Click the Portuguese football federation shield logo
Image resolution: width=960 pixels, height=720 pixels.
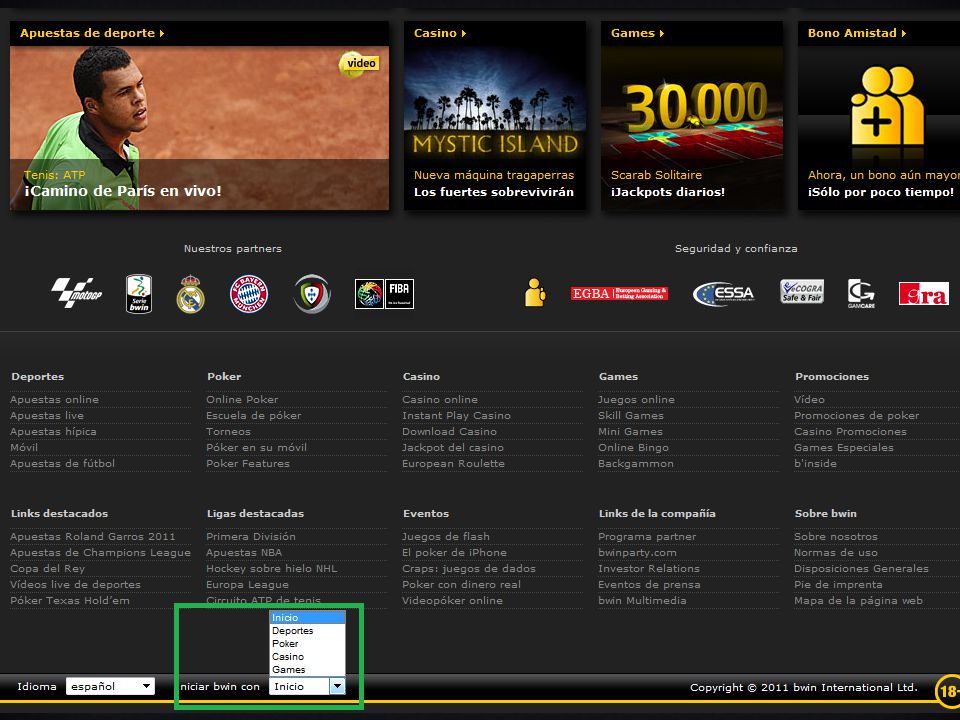tap(312, 294)
